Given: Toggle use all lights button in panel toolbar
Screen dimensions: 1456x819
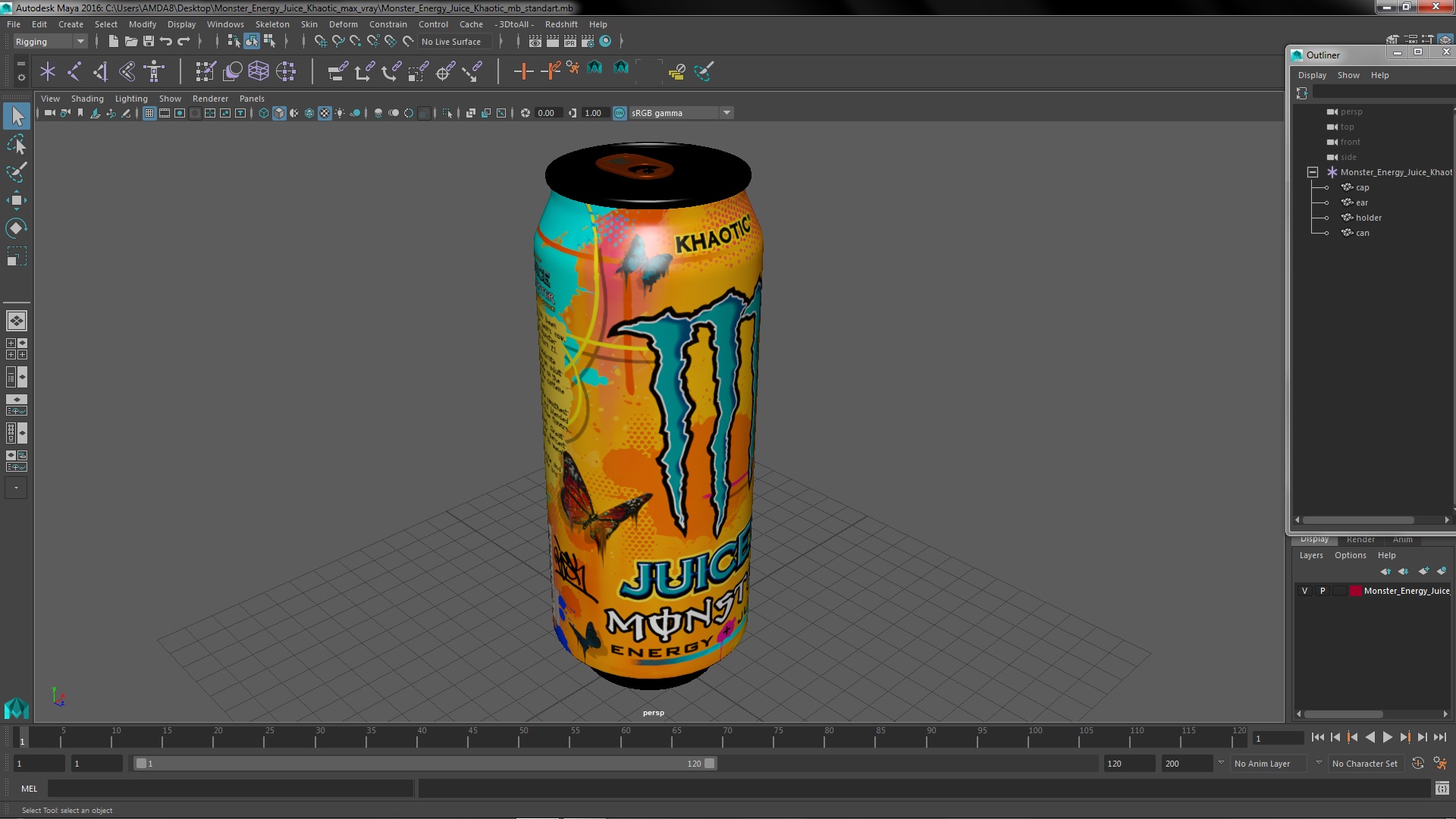Looking at the screenshot, I should [x=340, y=113].
